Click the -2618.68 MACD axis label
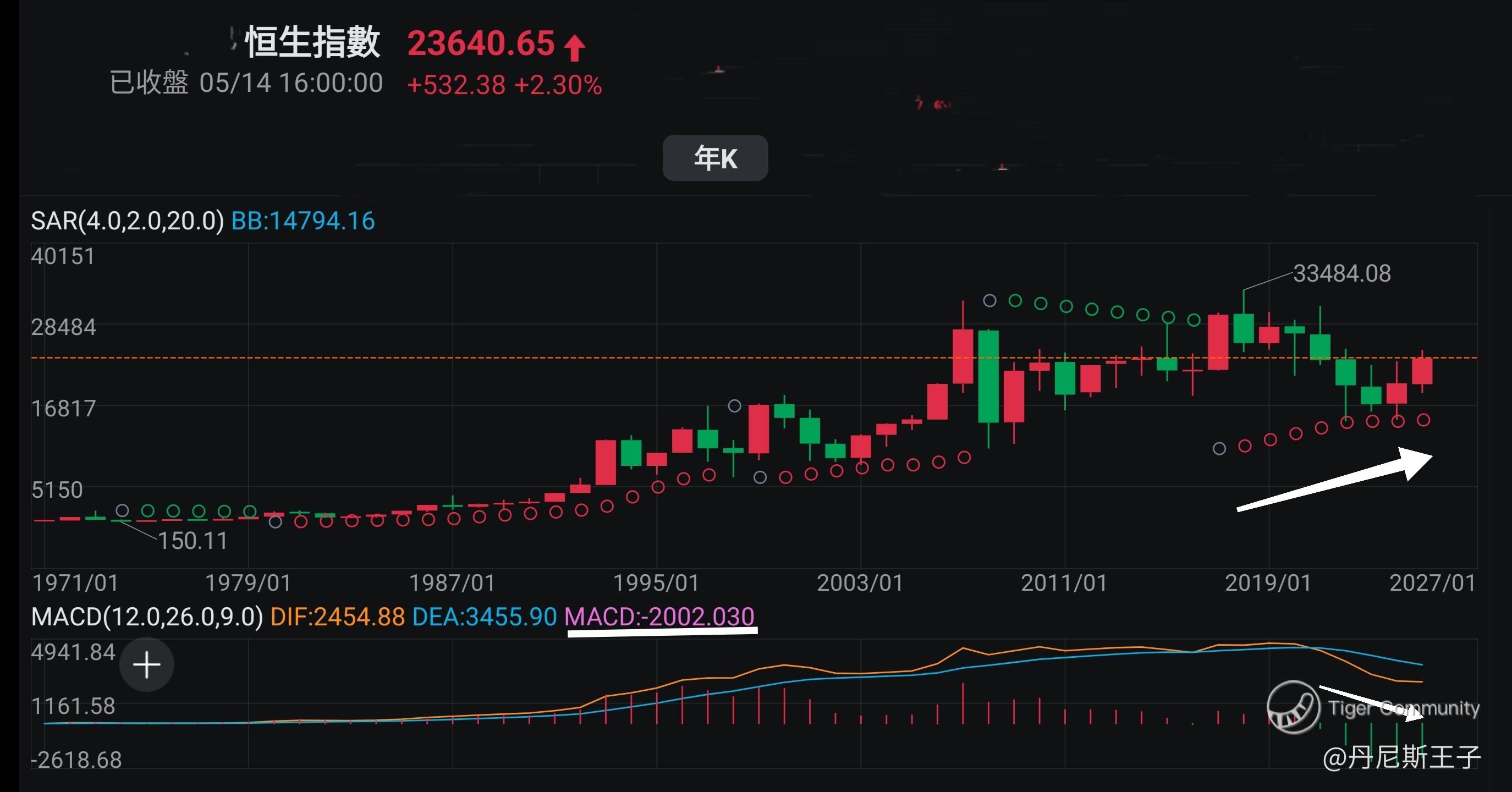This screenshot has height=792, width=1512. pyautogui.click(x=76, y=760)
